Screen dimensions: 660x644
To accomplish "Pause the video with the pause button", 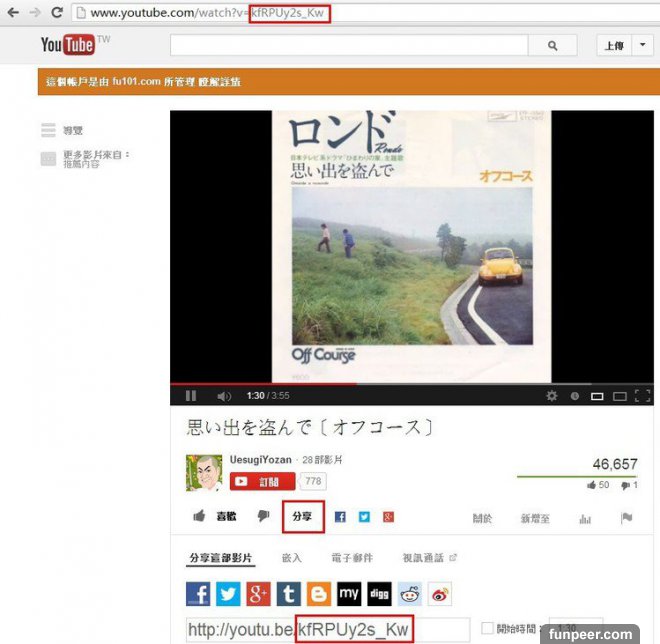I will click(x=190, y=396).
